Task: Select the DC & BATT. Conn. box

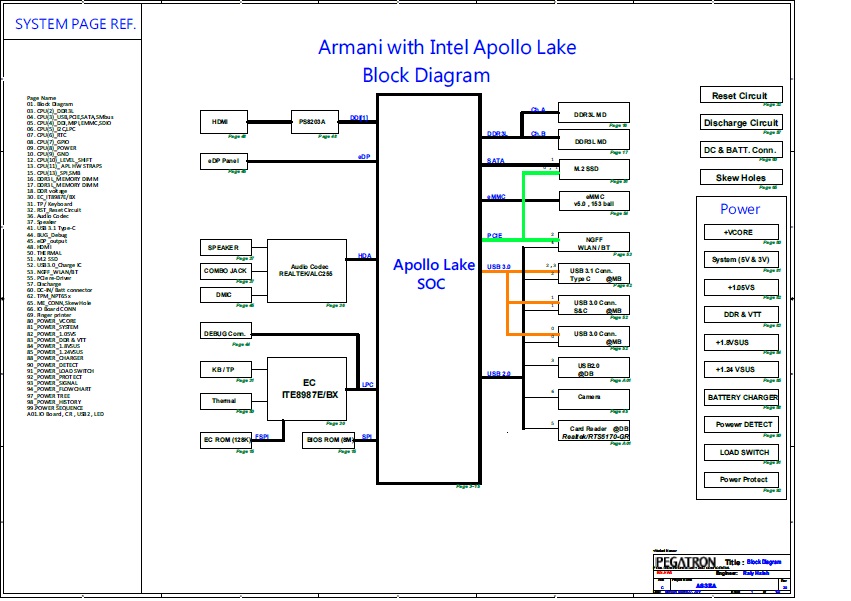Action: (x=741, y=150)
